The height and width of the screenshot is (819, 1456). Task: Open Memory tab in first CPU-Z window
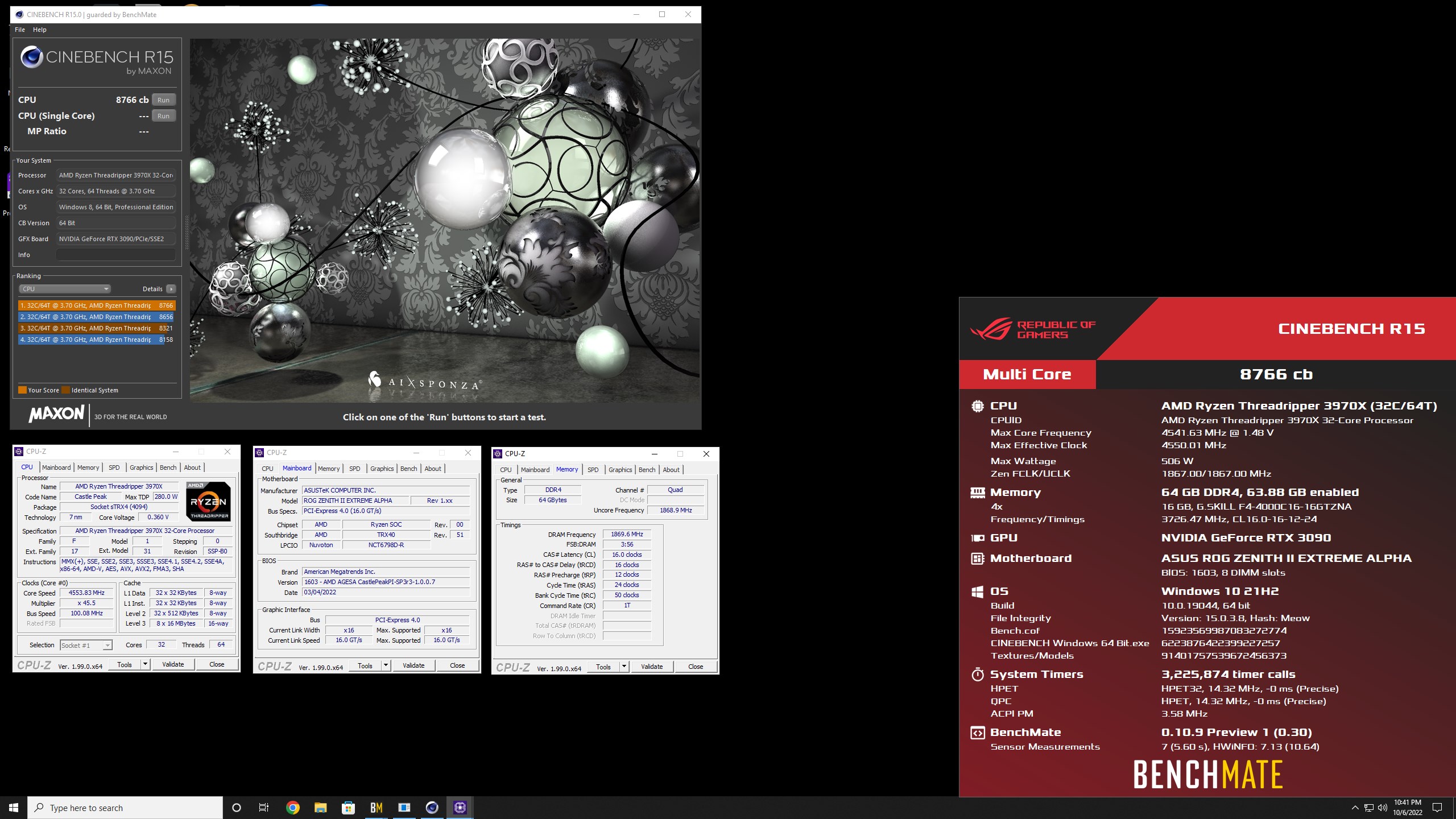tap(88, 468)
